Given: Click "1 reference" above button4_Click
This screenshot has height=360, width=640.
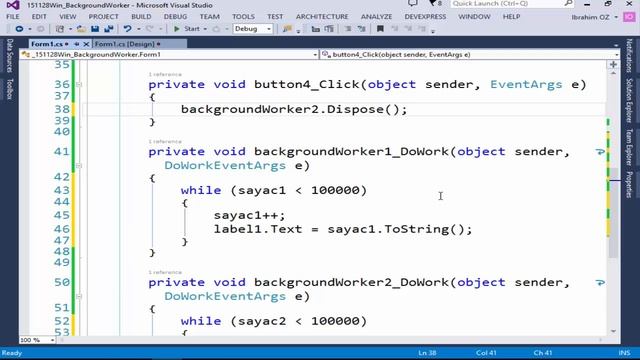Looking at the screenshot, I should (x=165, y=74).
